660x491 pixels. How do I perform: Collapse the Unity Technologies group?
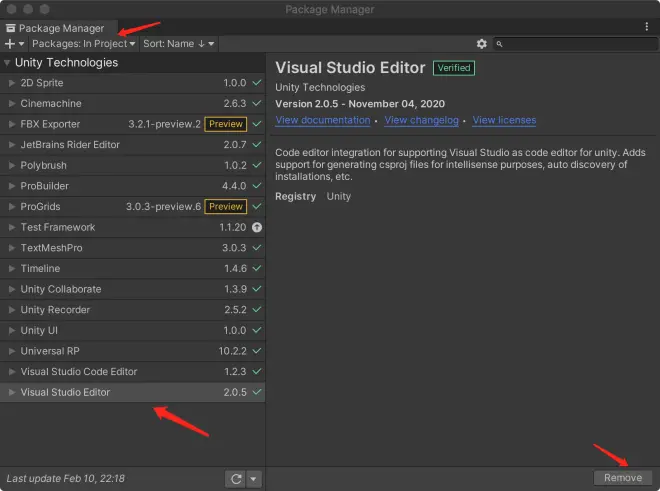[7, 63]
